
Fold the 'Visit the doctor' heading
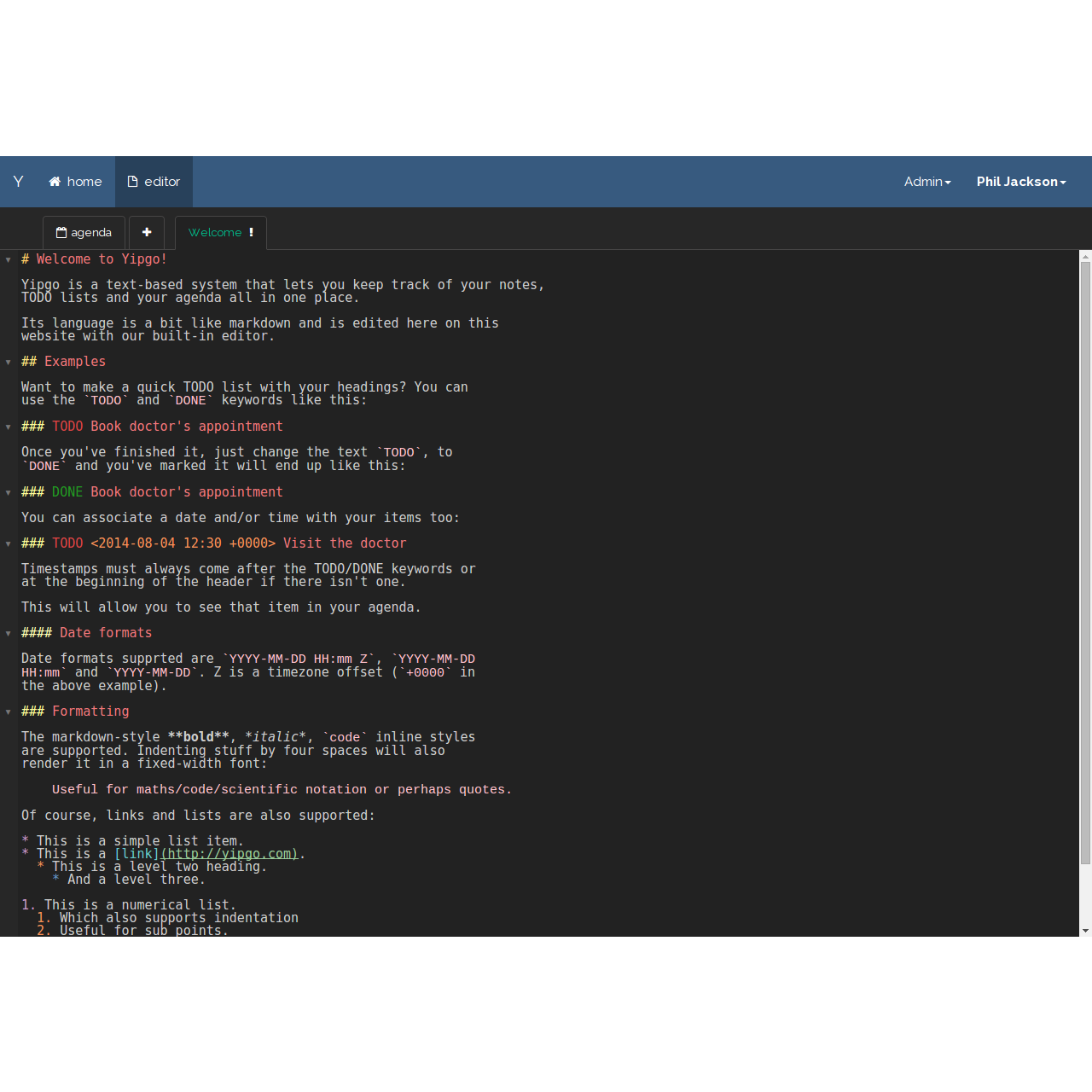point(9,543)
